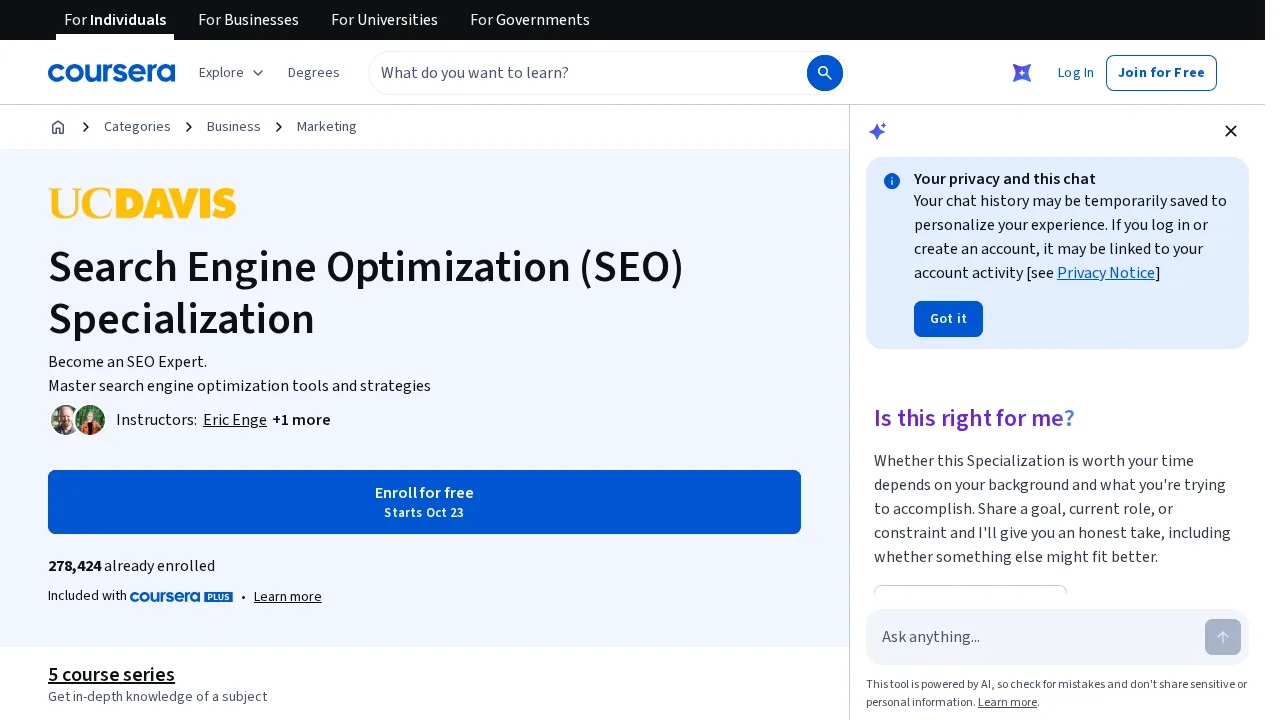The height and width of the screenshot is (720, 1280).
Task: Click the Log In link
Action: click(x=1076, y=73)
